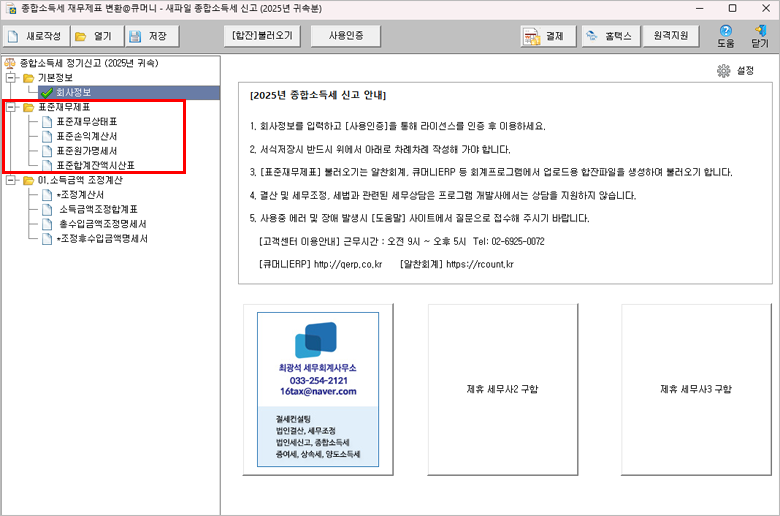Click the [합잔]불러오기 button
Image resolution: width=780 pixels, height=516 pixels.
[262, 36]
